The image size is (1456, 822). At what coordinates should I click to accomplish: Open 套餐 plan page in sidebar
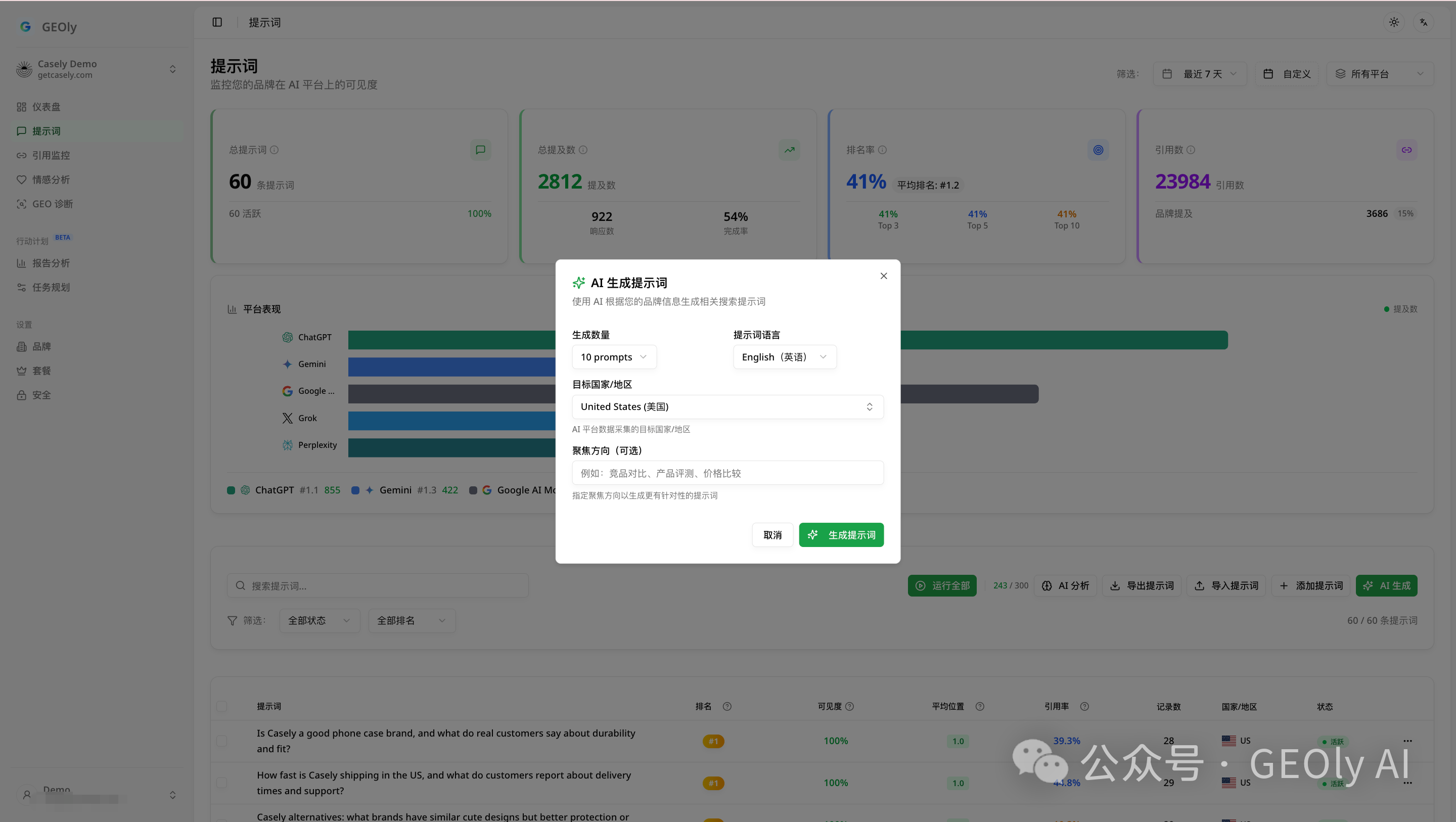point(97,371)
